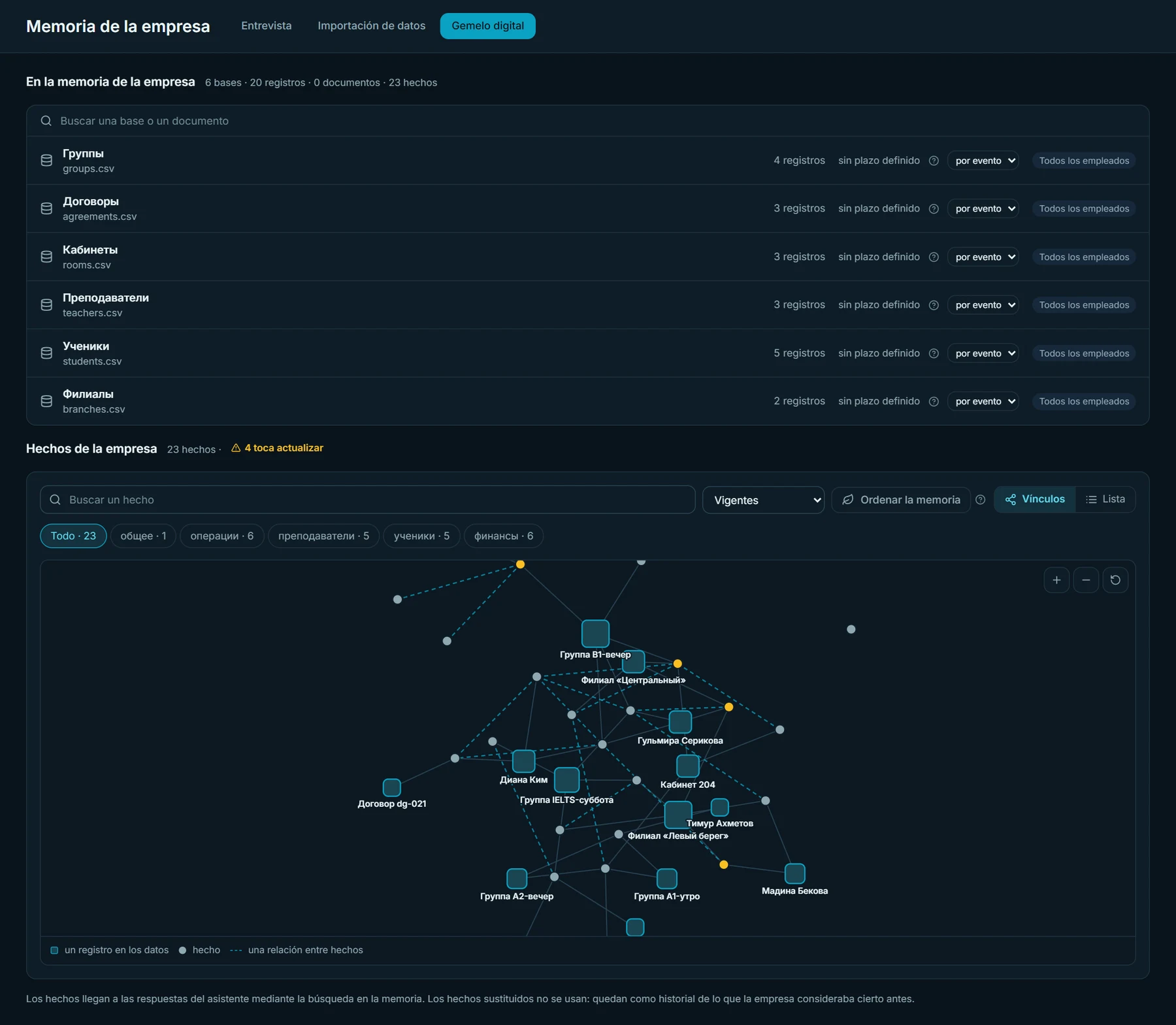Click the database icon for Преподаватели
The height and width of the screenshot is (1025, 1176).
click(x=46, y=304)
